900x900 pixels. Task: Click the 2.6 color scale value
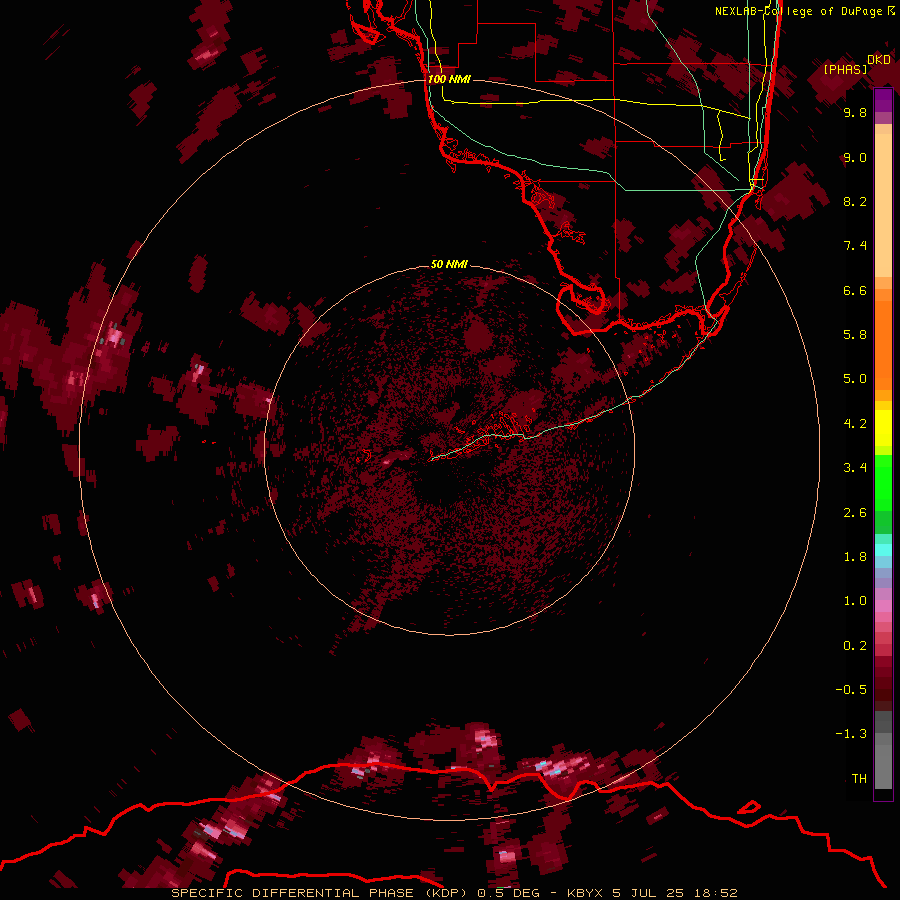[855, 513]
